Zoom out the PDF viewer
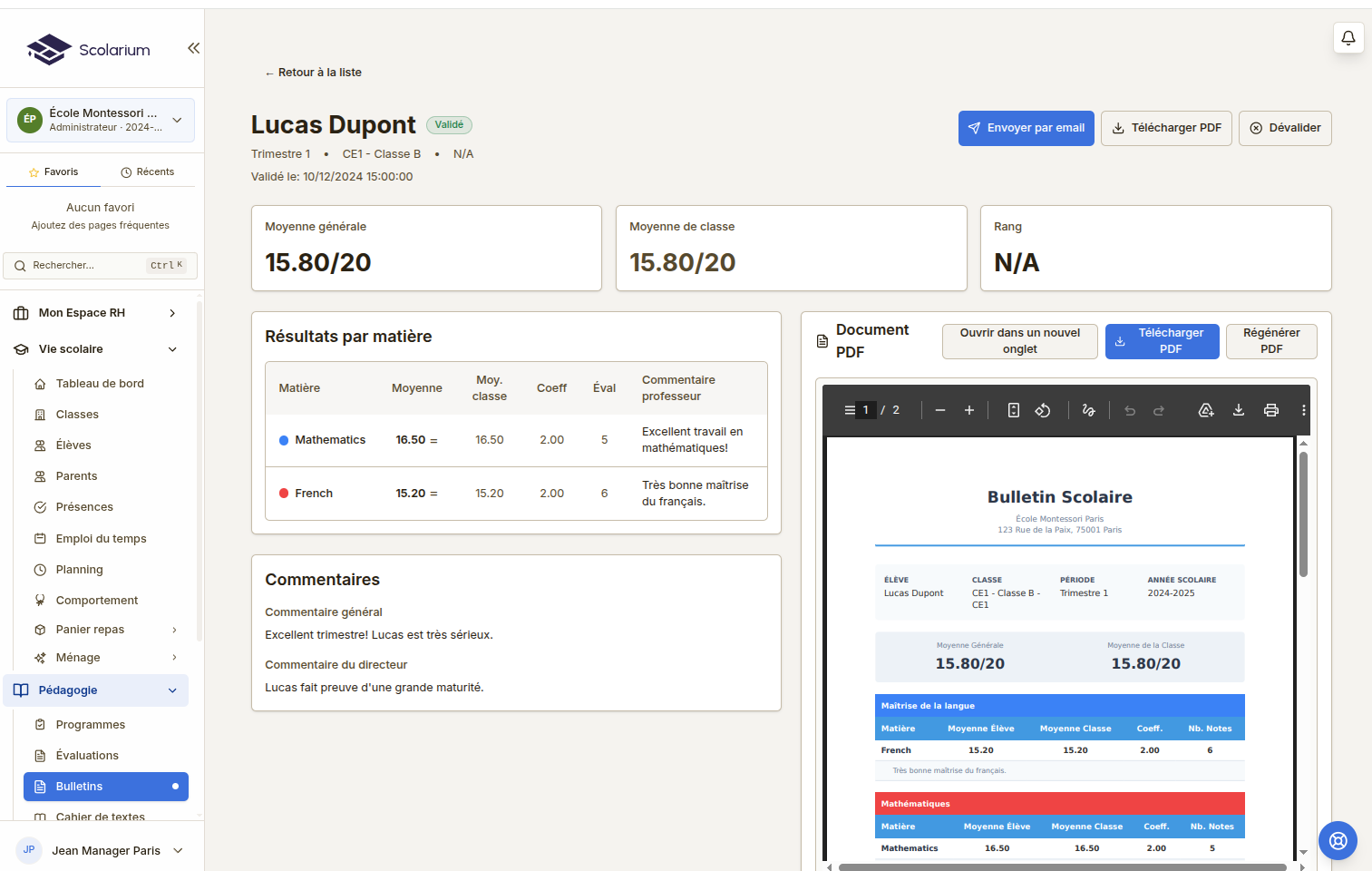The width and height of the screenshot is (1372, 871). click(940, 410)
